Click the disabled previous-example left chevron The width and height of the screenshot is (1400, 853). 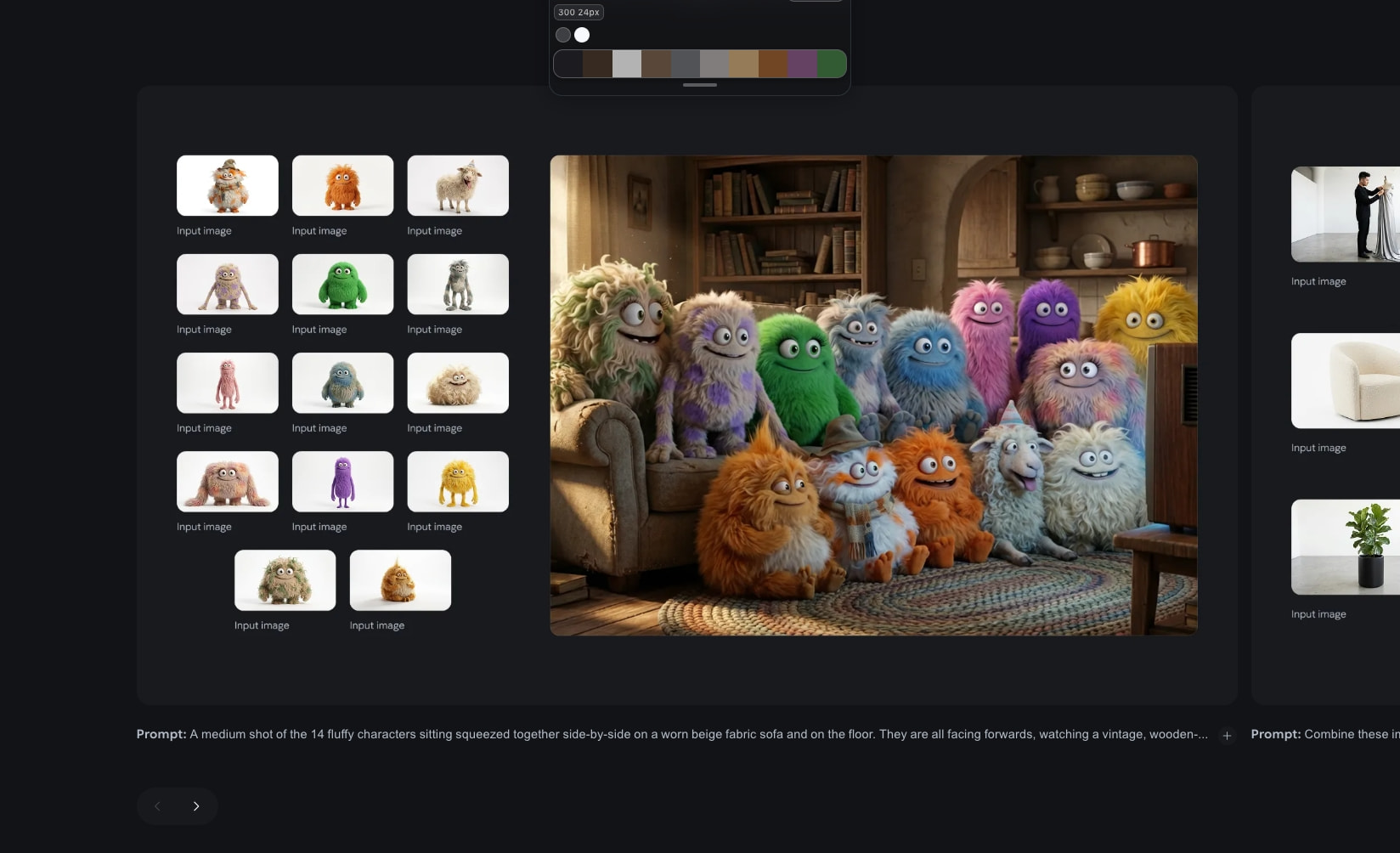(157, 806)
